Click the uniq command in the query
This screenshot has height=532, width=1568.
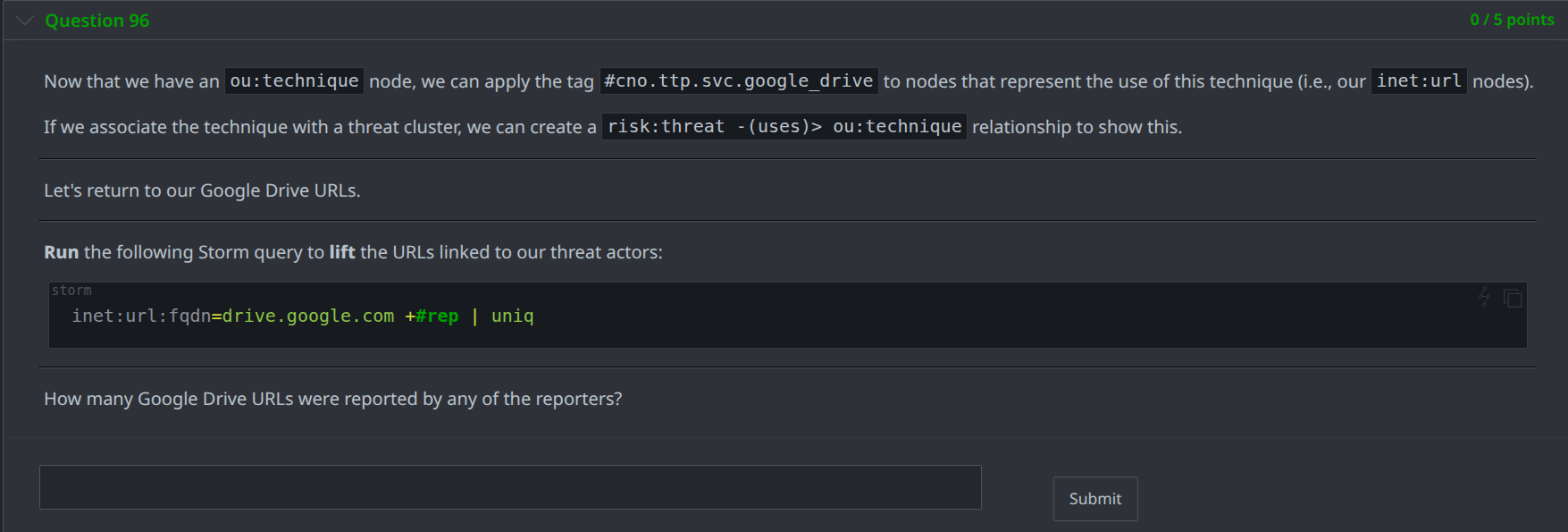click(512, 317)
